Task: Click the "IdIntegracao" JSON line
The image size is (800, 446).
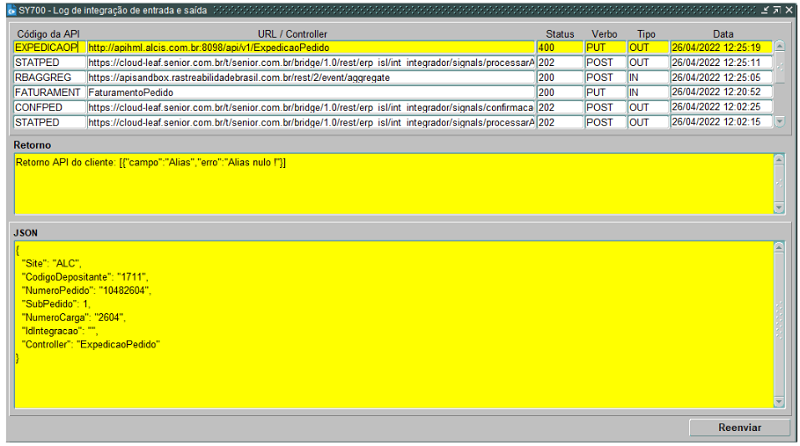Action: (60, 331)
